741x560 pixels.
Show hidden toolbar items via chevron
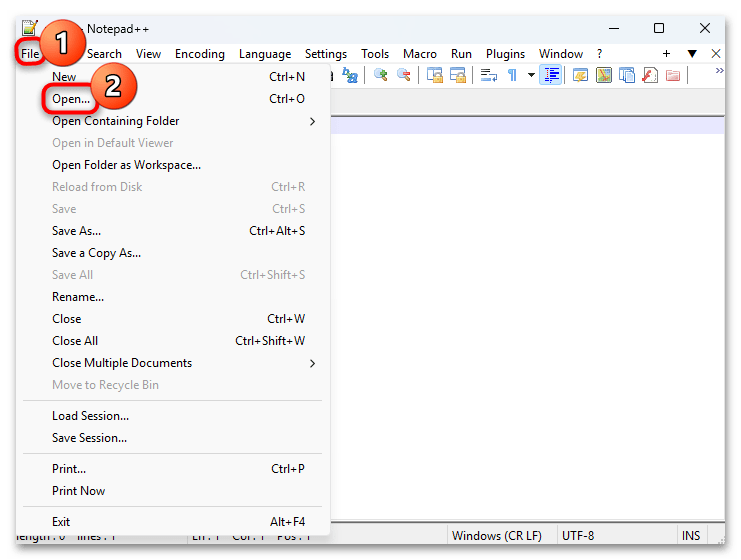click(x=719, y=70)
